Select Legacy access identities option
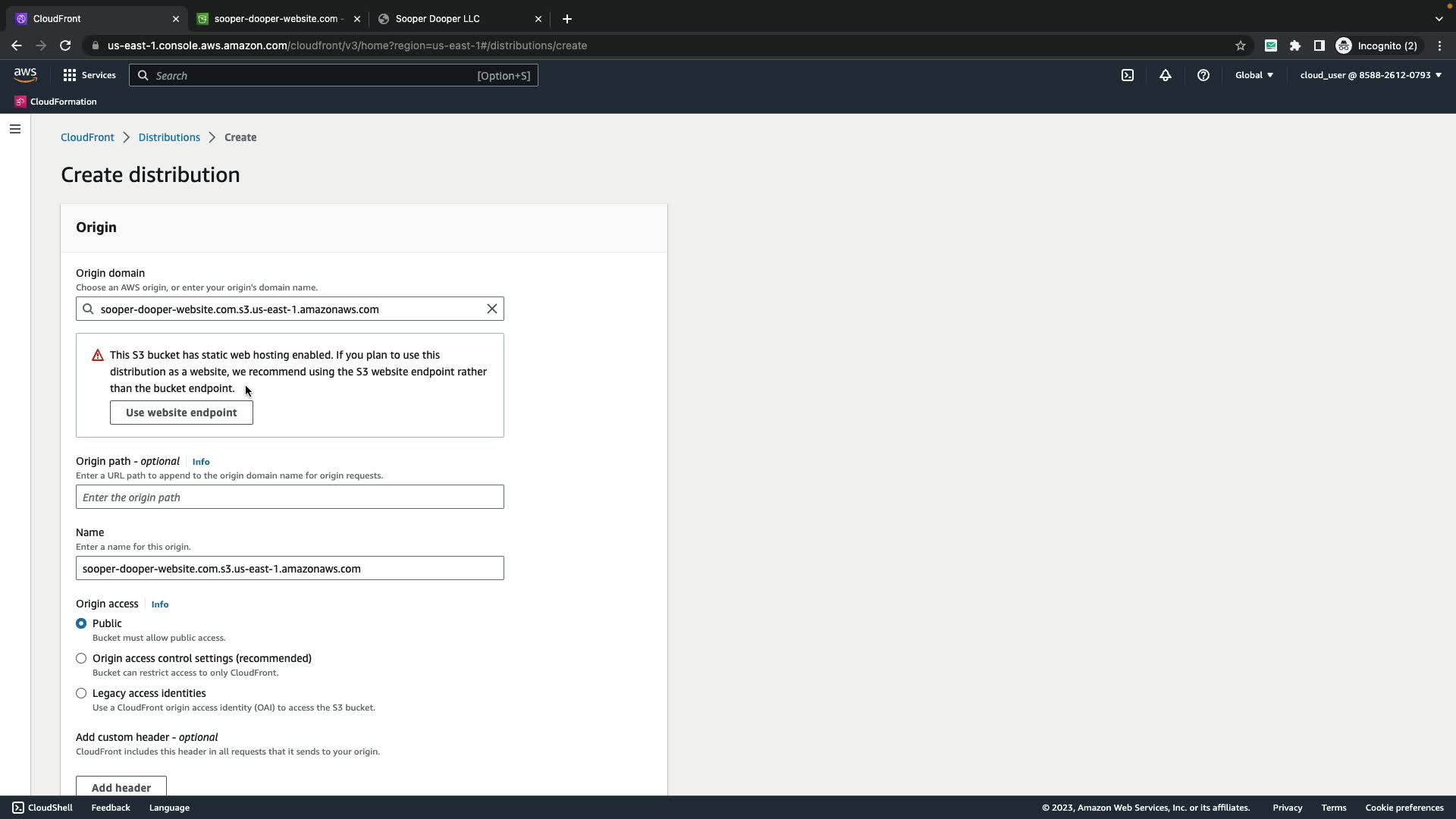1456x819 pixels. [x=81, y=693]
